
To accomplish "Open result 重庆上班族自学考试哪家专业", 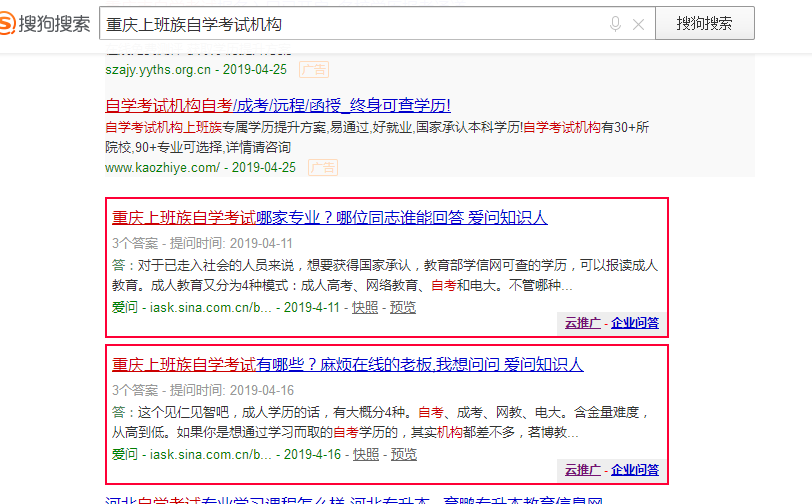I will tap(329, 218).
